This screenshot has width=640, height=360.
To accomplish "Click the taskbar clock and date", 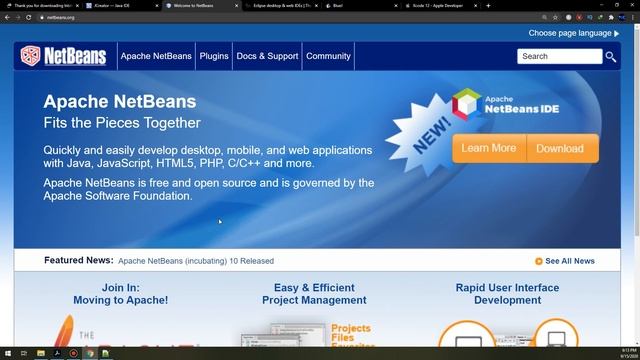I will coord(629,353).
